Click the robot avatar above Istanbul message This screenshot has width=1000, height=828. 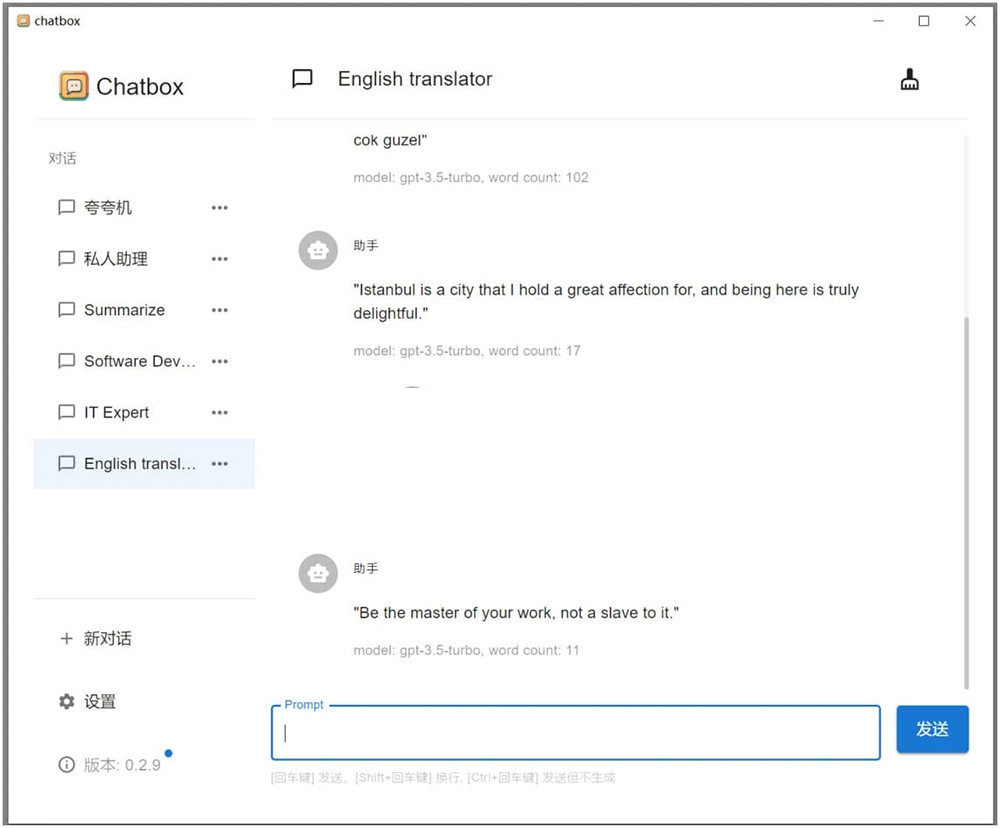[x=318, y=251]
